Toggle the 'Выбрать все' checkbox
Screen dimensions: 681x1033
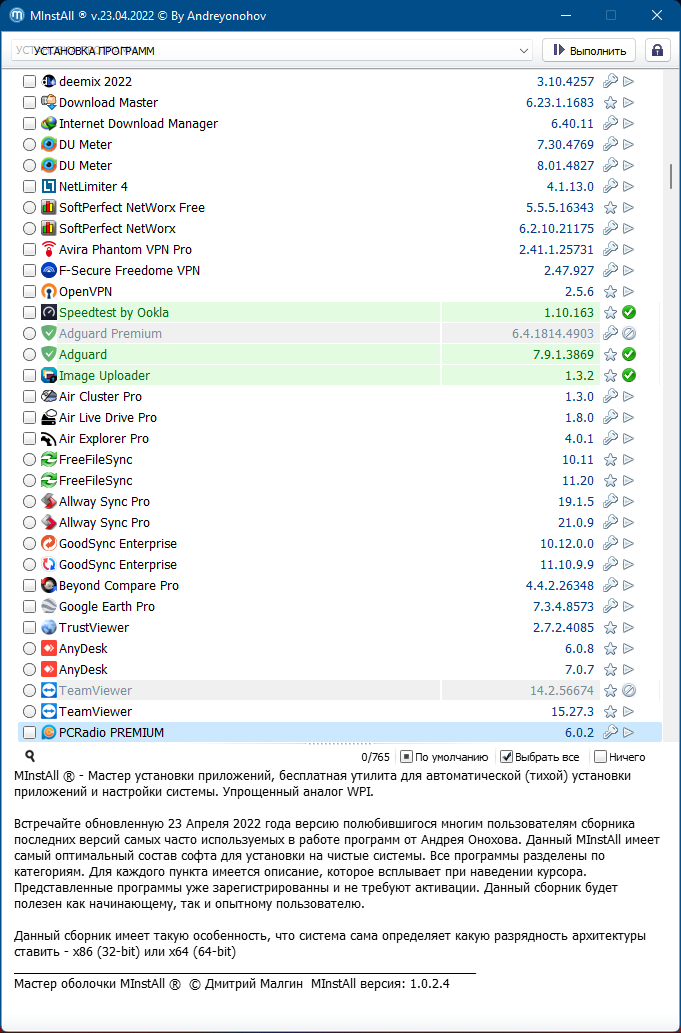click(506, 757)
